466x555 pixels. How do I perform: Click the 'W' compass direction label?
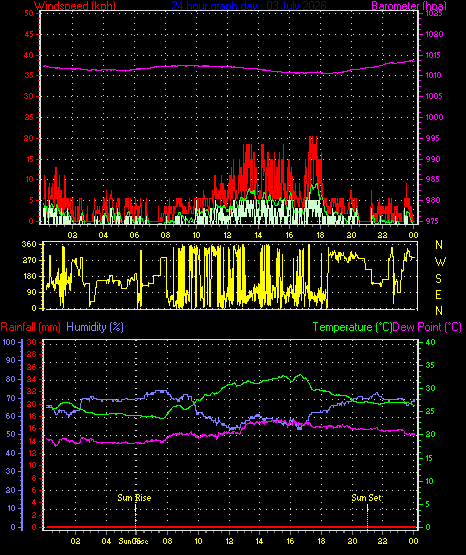(440, 262)
